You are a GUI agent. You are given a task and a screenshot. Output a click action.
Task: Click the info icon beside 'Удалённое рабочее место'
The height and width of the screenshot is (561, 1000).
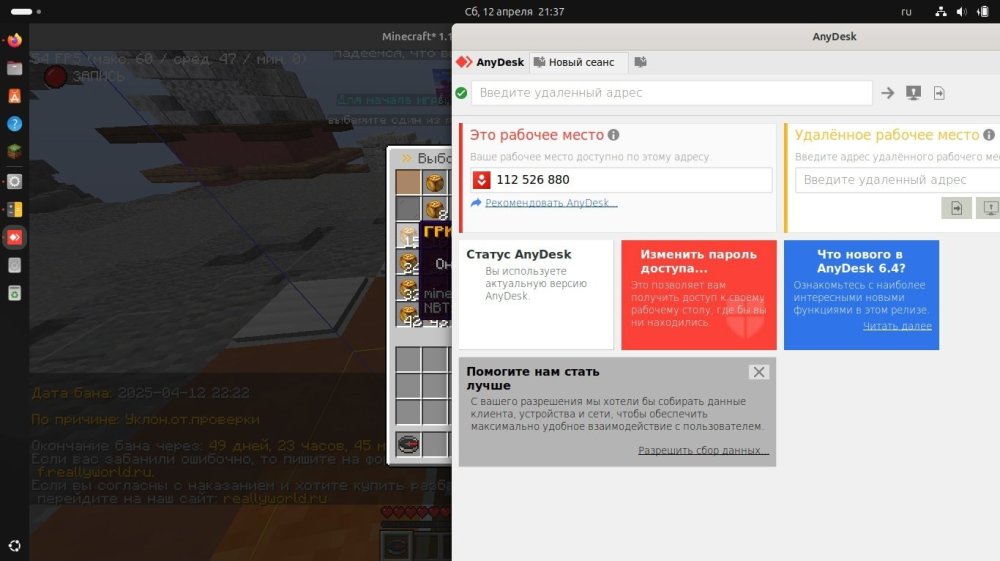tap(989, 135)
